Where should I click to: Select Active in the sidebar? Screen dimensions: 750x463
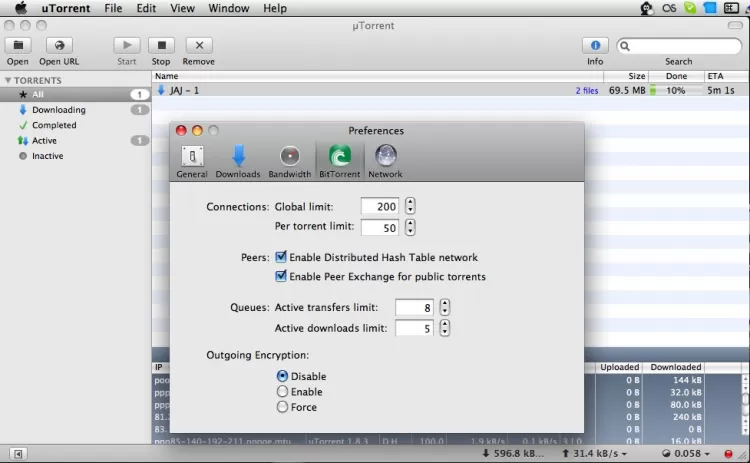coord(76,140)
